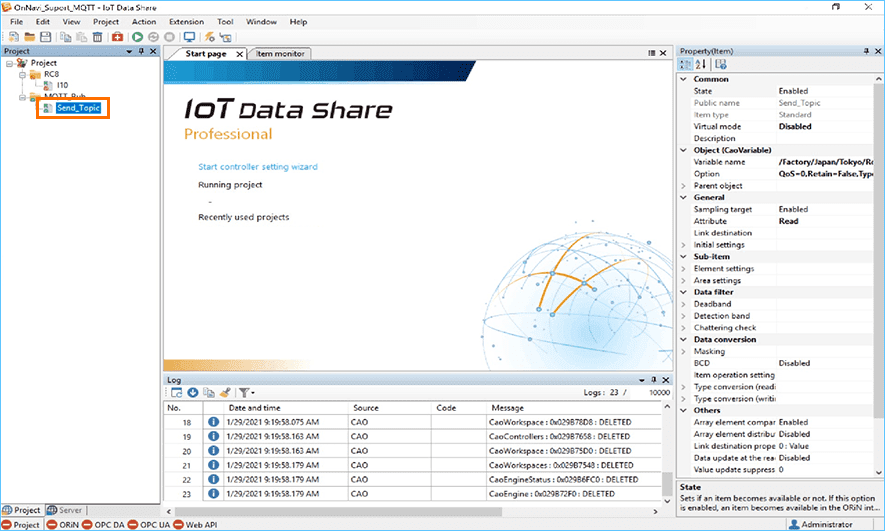The width and height of the screenshot is (885, 531).
Task: Open the View menu
Action: (x=71, y=22)
